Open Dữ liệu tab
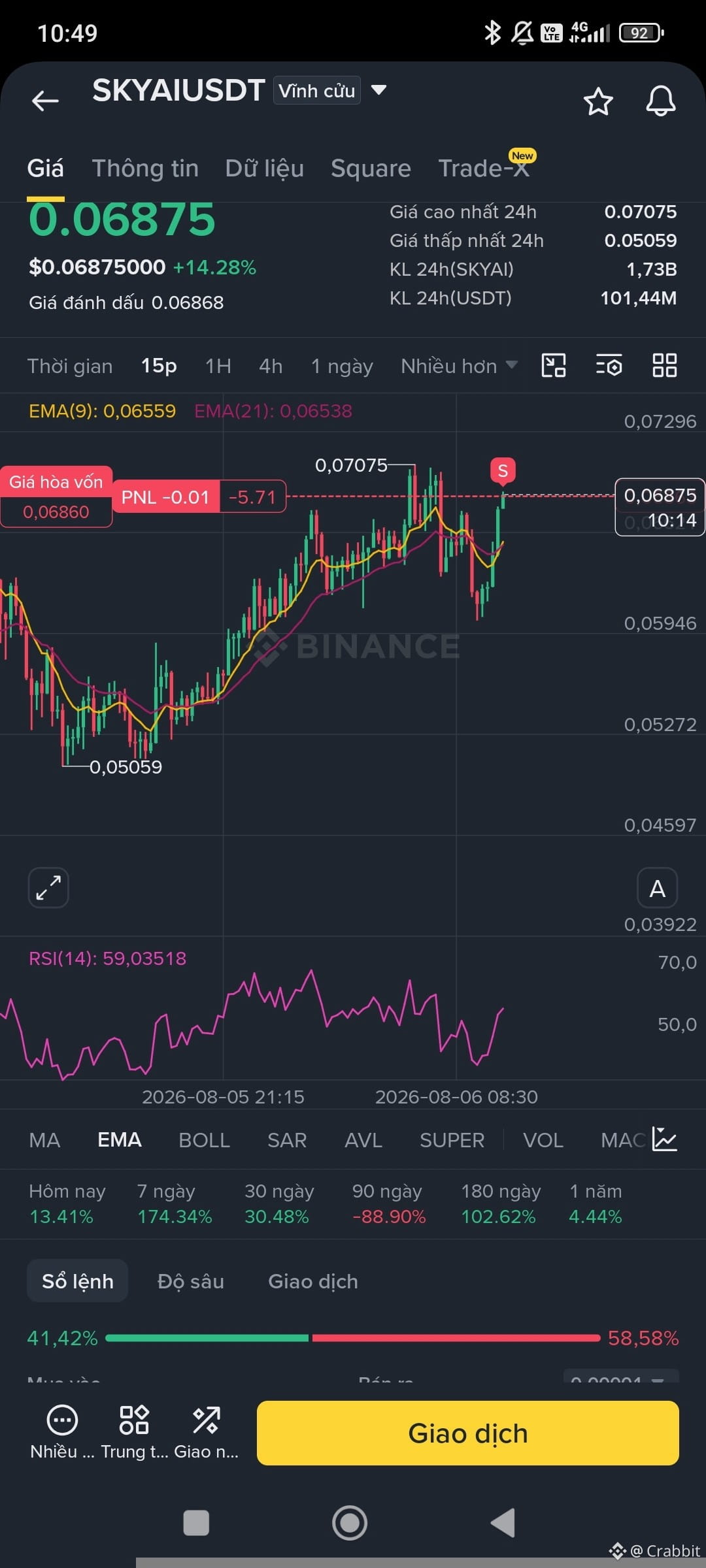 (265, 169)
